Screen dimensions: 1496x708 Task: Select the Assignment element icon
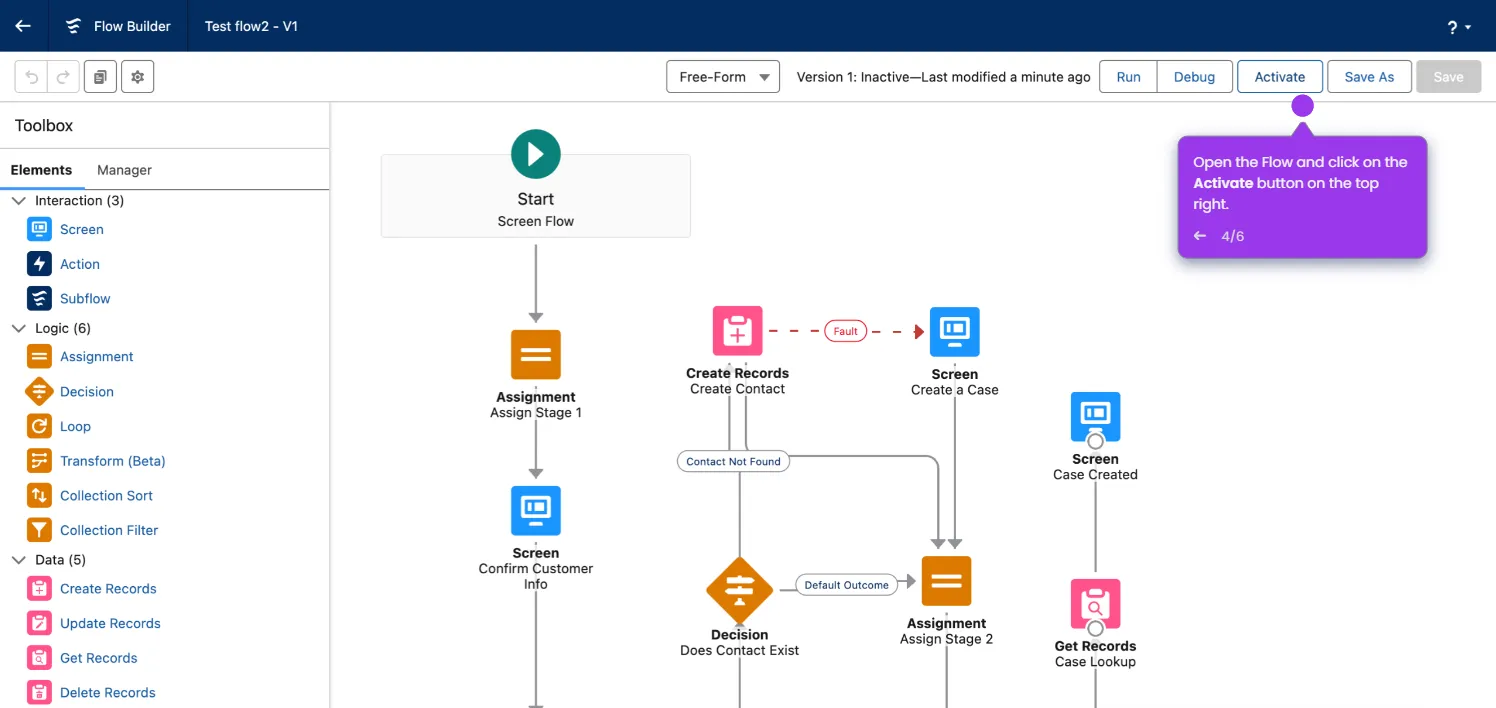pyautogui.click(x=39, y=356)
